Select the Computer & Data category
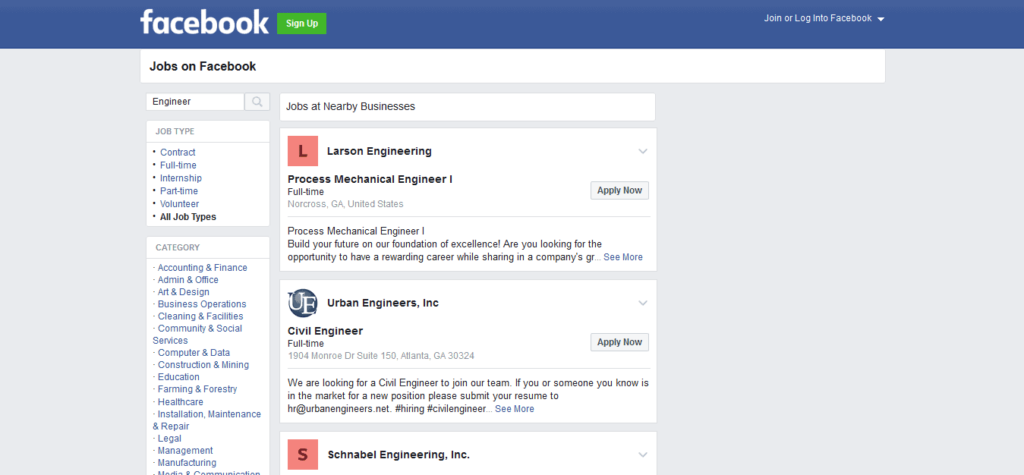 [x=193, y=353]
